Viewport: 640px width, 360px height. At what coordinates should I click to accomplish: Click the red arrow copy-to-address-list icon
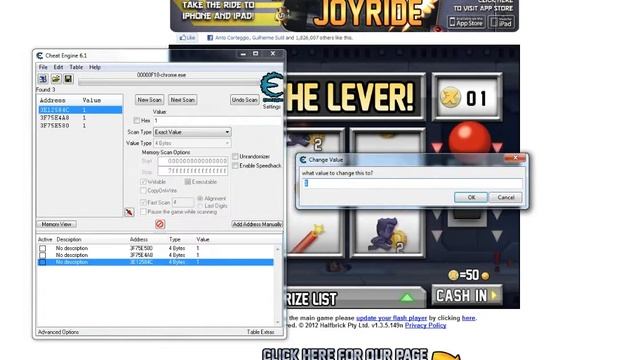pos(129,212)
